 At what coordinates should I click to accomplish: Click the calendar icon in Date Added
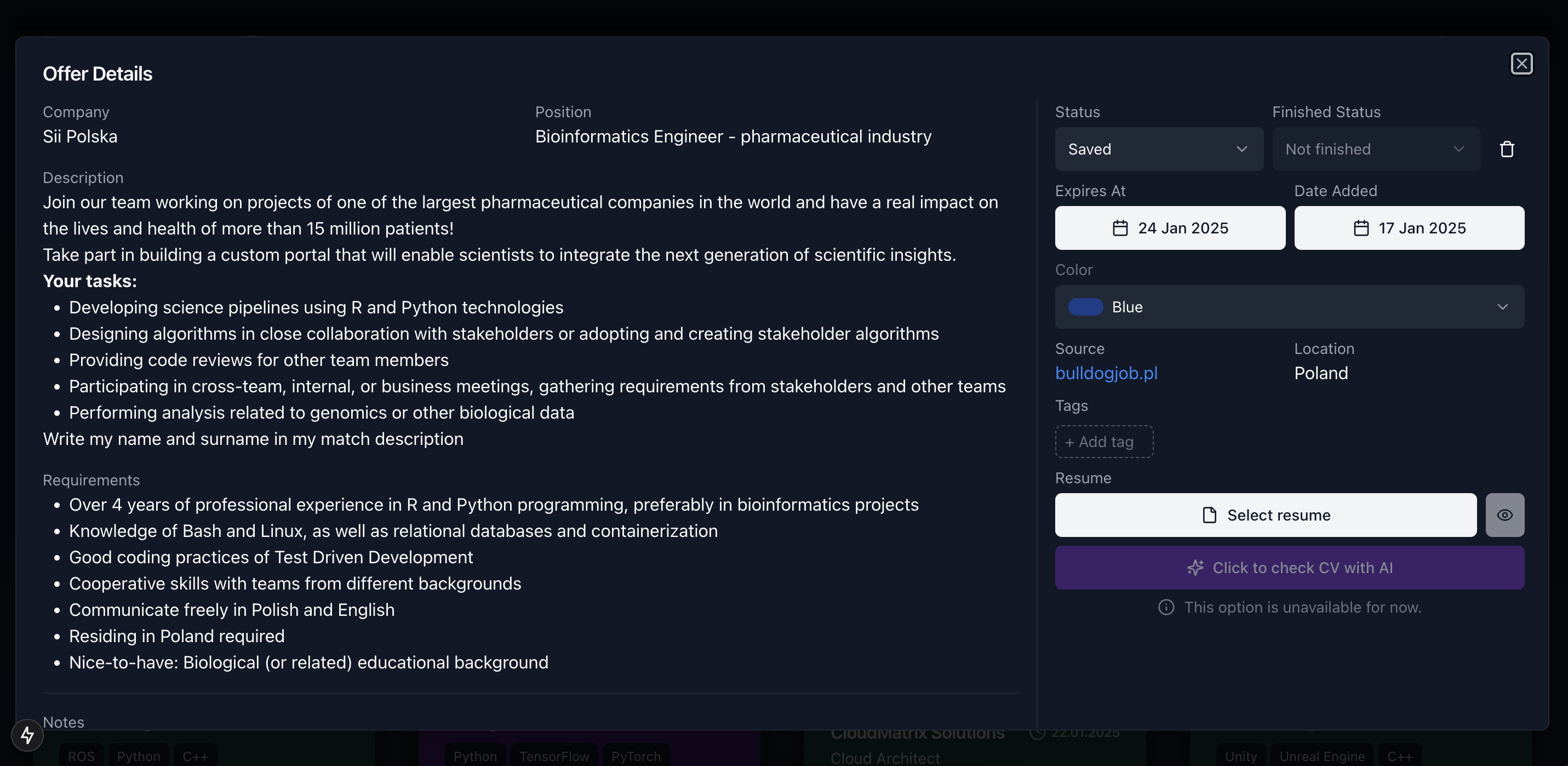pos(1360,228)
